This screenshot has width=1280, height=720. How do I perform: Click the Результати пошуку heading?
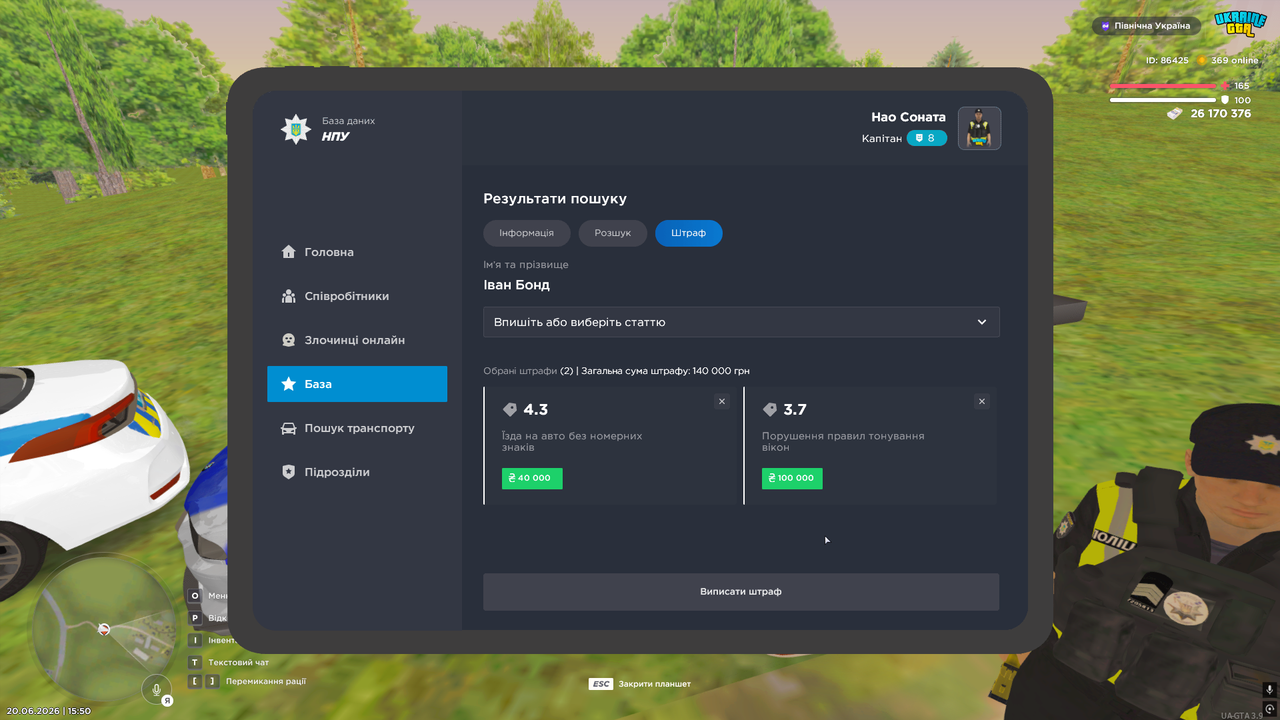point(555,199)
